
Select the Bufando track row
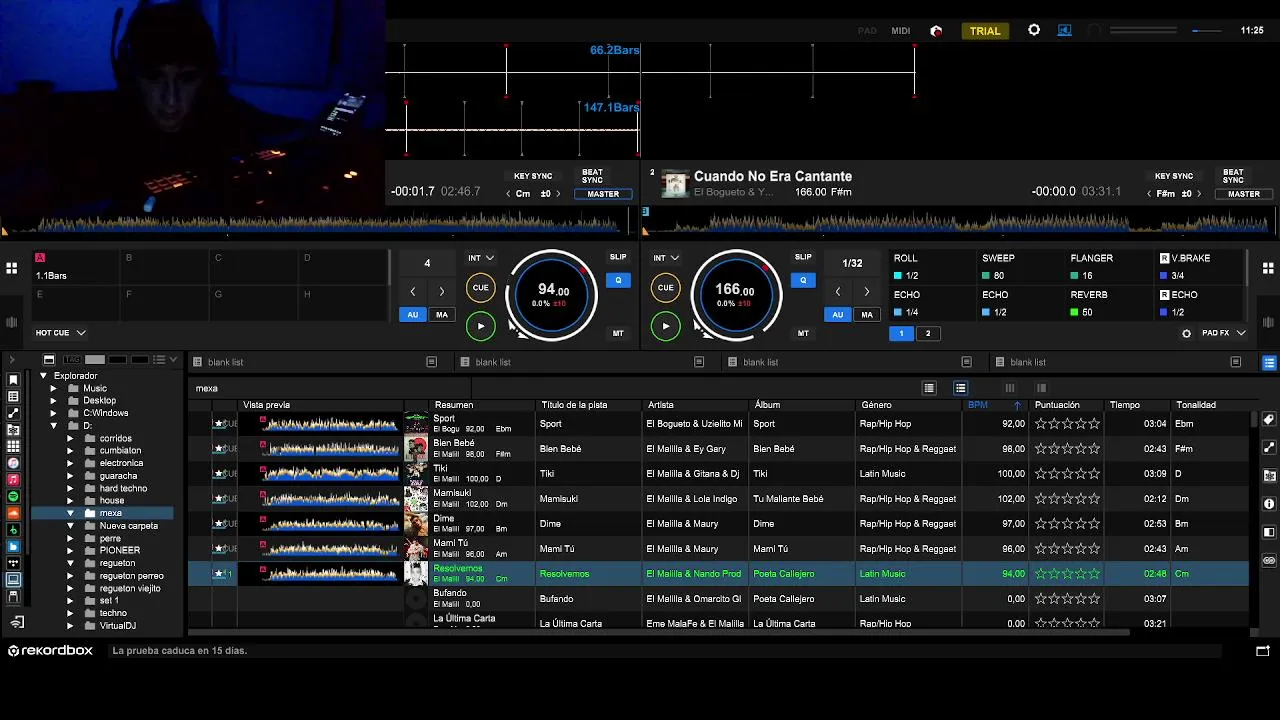click(718, 599)
